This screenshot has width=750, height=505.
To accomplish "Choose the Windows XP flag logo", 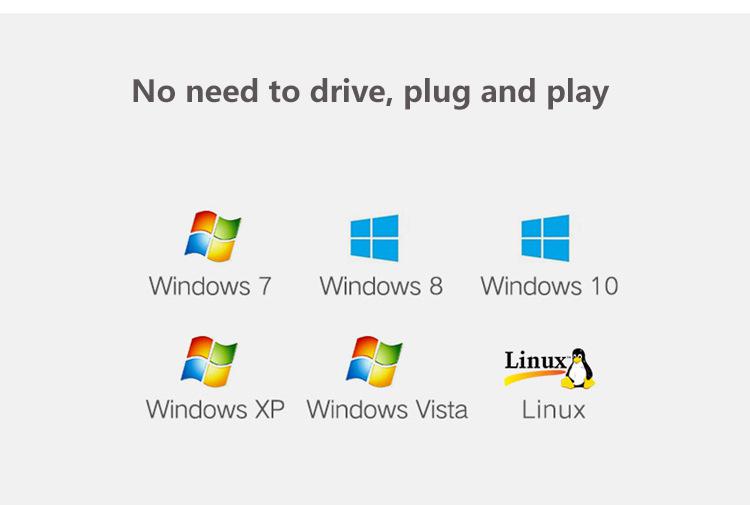I will [x=209, y=361].
